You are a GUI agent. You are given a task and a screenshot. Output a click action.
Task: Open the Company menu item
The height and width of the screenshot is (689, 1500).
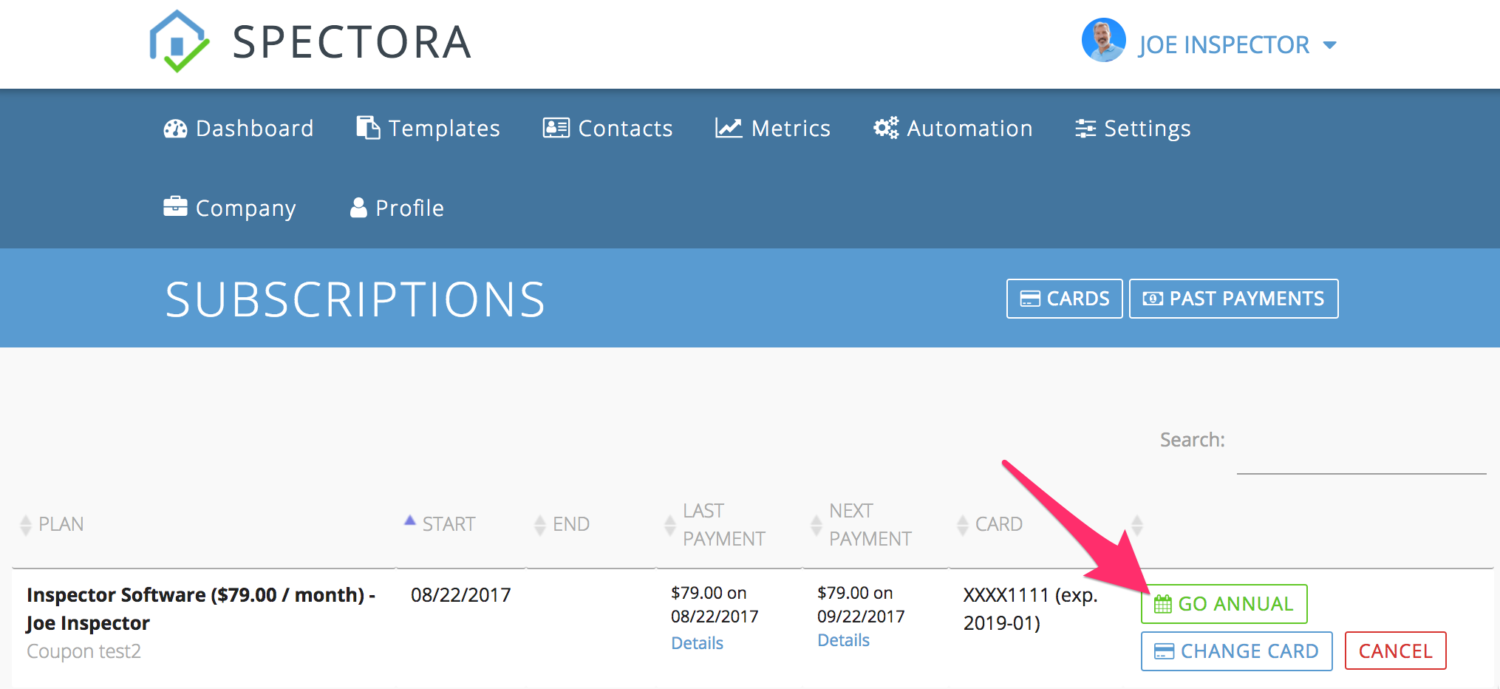(x=230, y=208)
